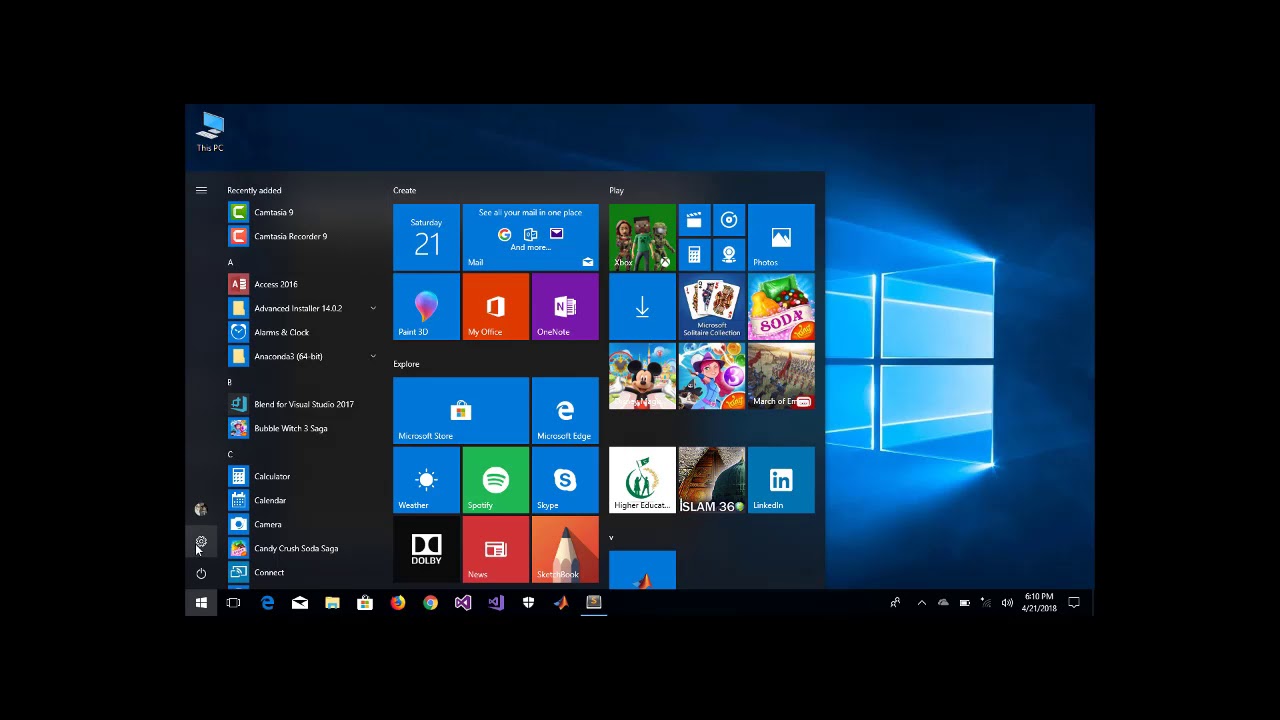Click the letter A group header

click(230, 263)
